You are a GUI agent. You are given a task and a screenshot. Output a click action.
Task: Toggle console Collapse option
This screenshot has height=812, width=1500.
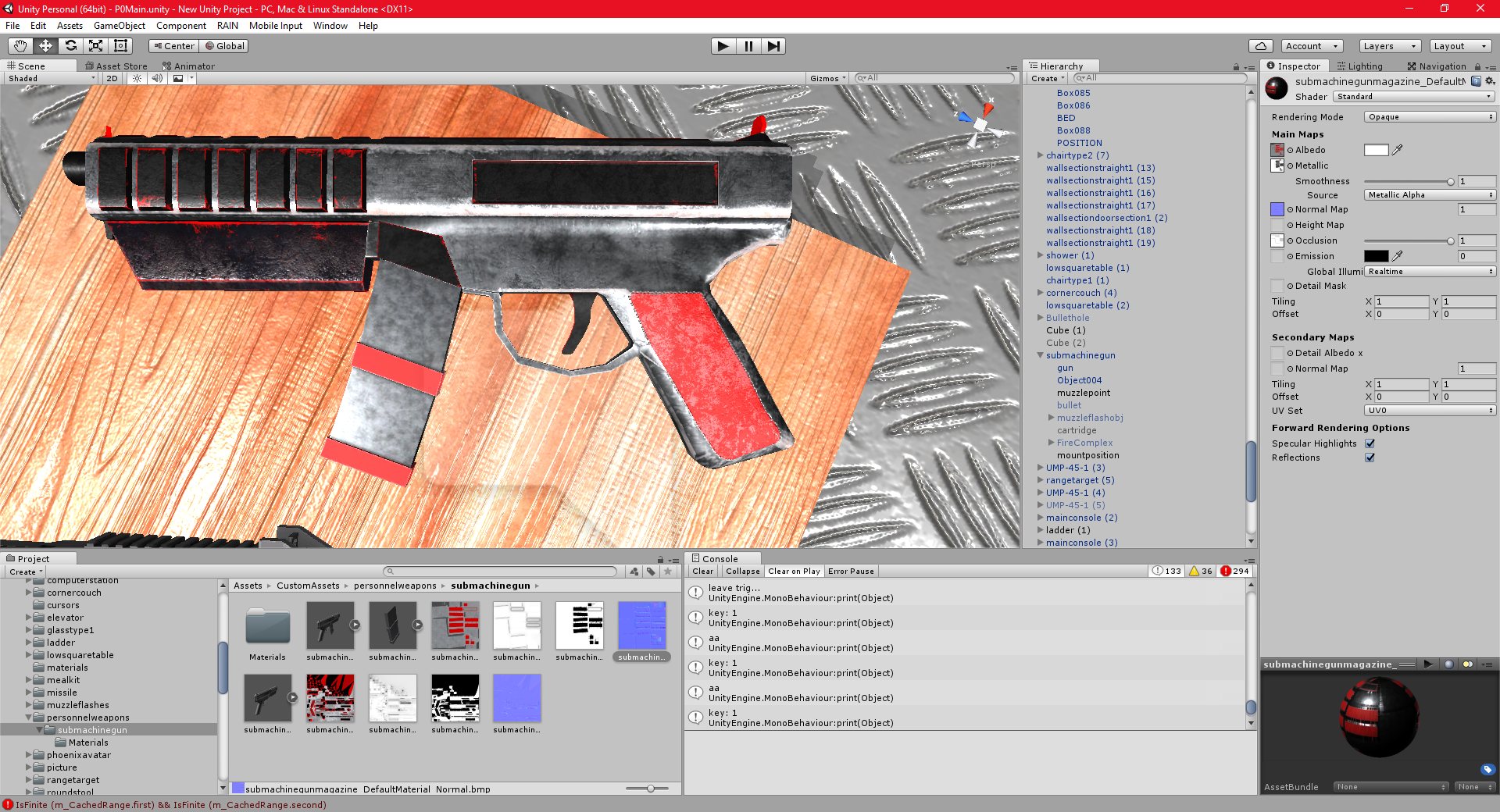click(x=742, y=571)
